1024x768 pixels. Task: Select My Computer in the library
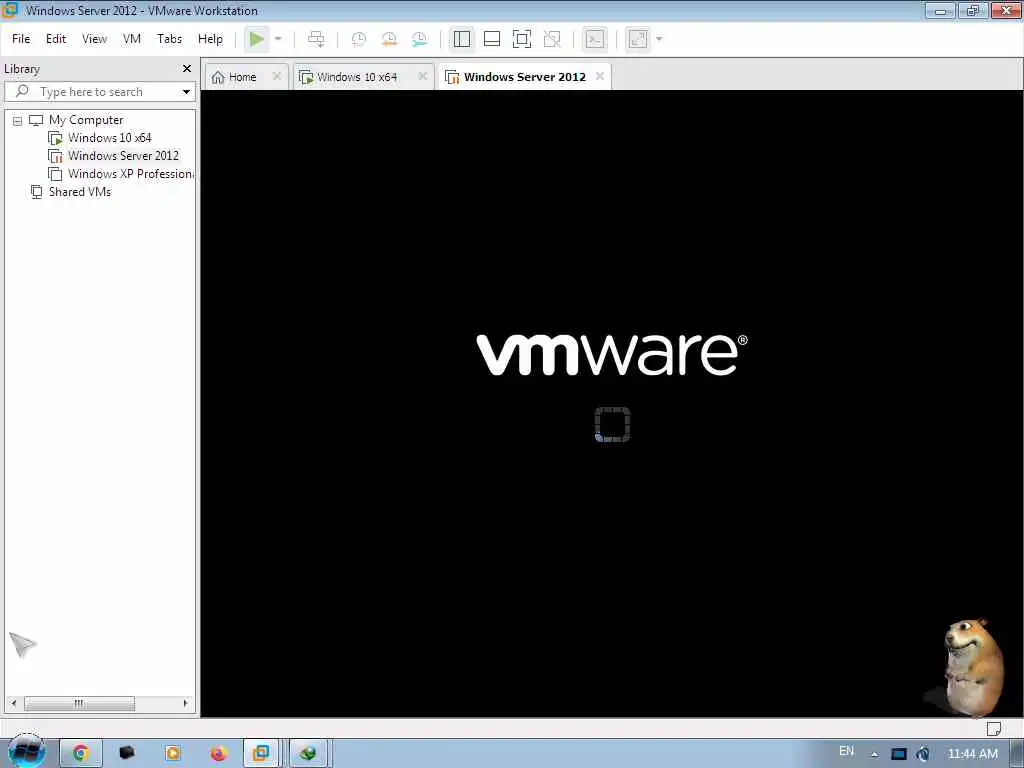coord(86,120)
